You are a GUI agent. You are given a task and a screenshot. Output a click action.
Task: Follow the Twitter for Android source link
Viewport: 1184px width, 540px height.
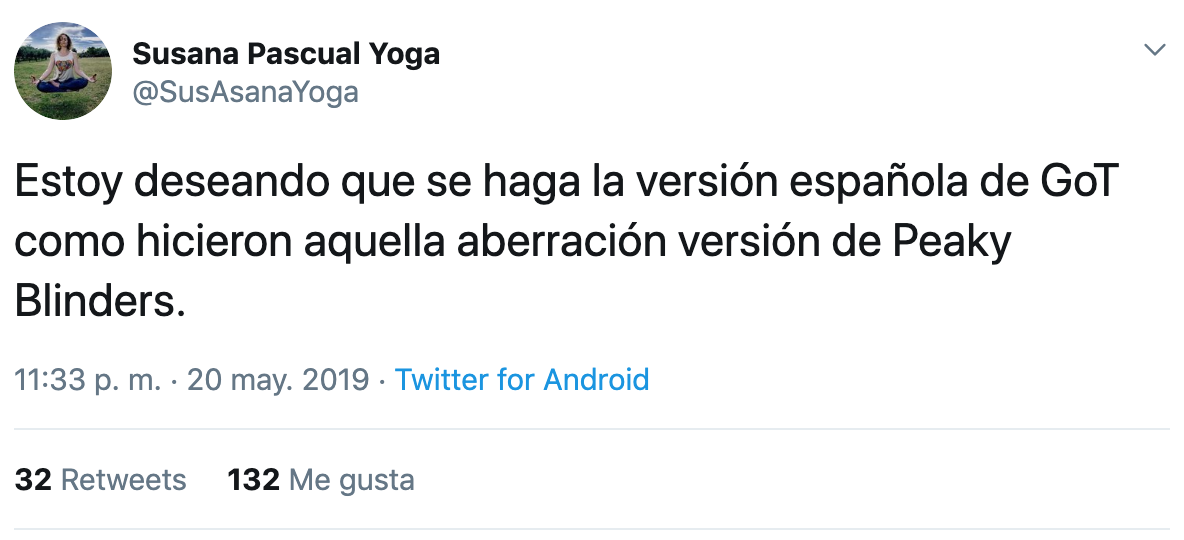tap(522, 379)
